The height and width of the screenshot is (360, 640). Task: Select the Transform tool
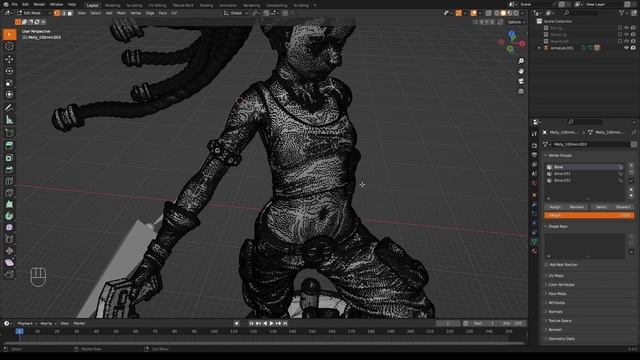pos(9,95)
